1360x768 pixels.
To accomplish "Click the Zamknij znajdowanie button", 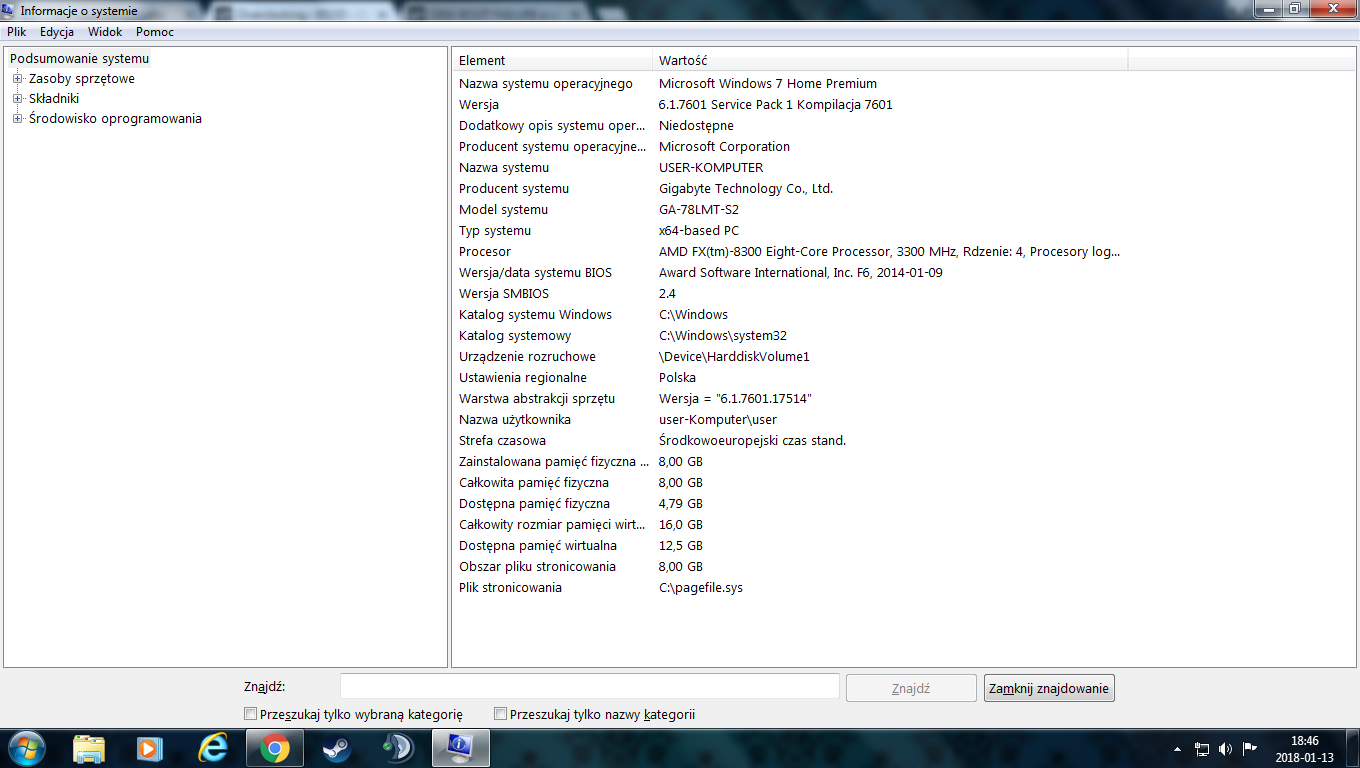I will pos(1049,688).
